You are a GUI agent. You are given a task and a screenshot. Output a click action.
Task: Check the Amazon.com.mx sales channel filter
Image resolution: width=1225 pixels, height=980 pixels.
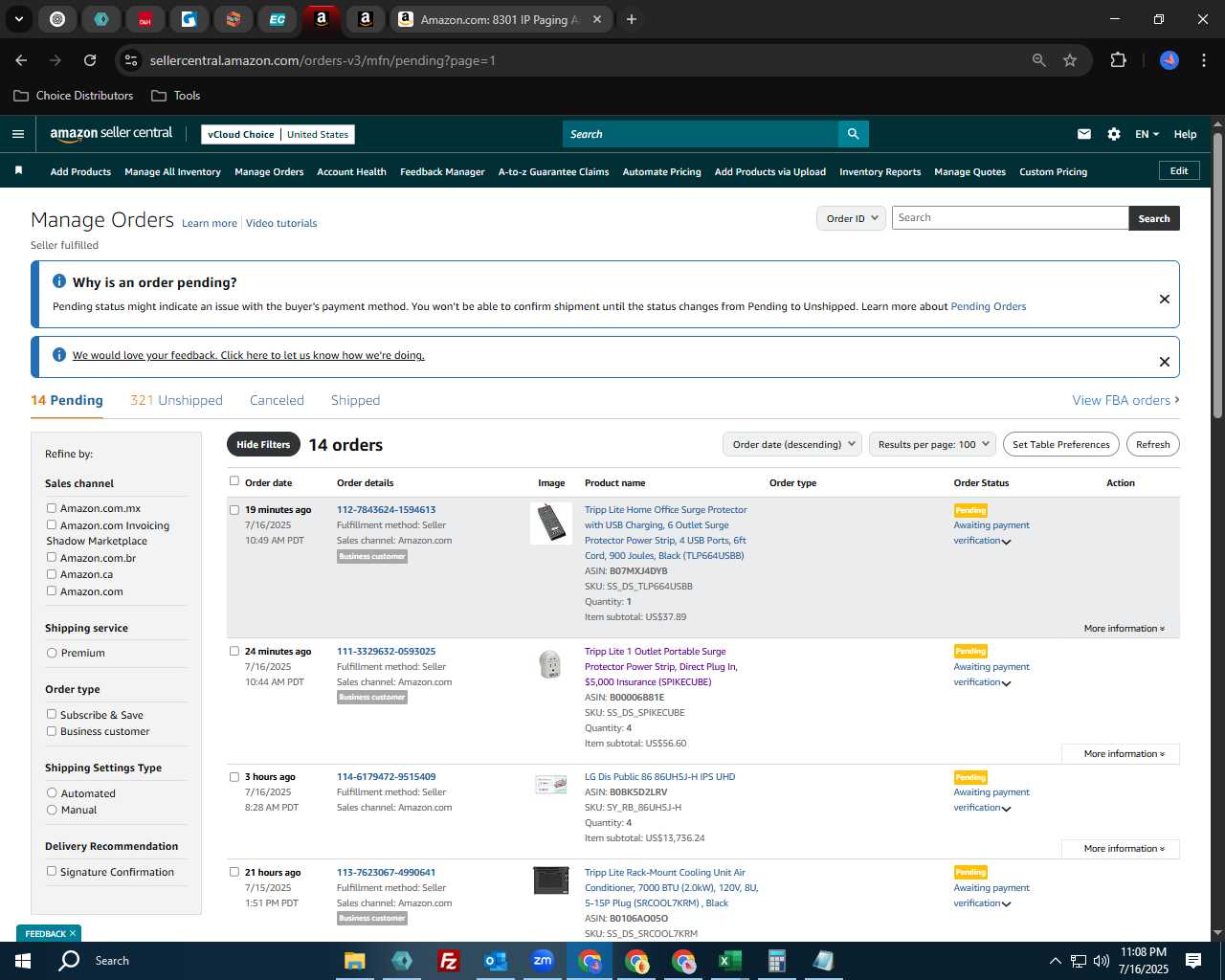coord(52,508)
